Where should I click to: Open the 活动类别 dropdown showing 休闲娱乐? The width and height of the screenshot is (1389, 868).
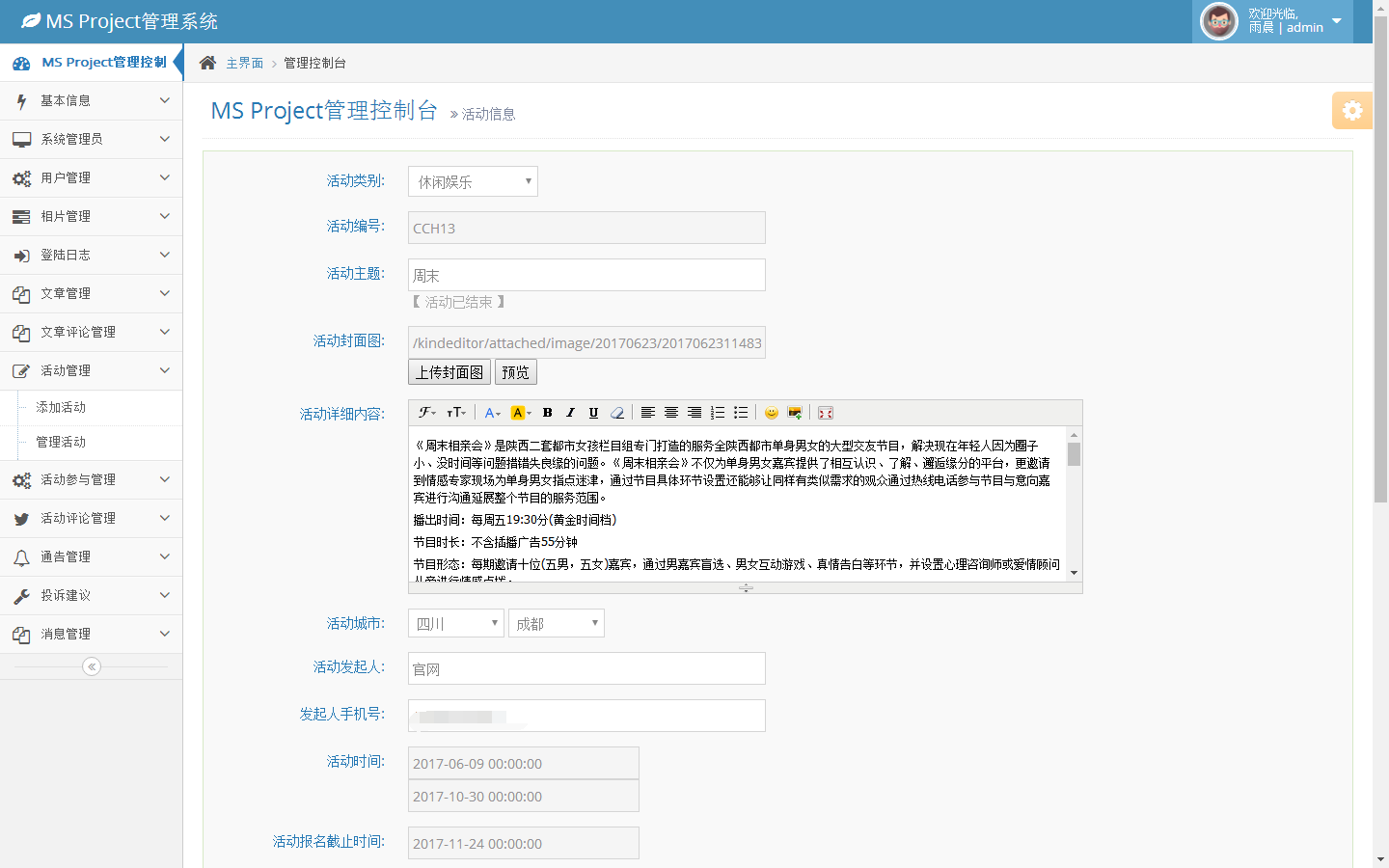(473, 181)
